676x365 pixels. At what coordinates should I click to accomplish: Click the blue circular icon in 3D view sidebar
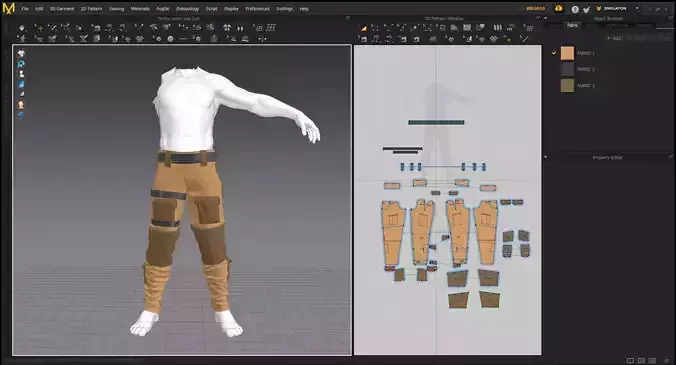(x=21, y=64)
